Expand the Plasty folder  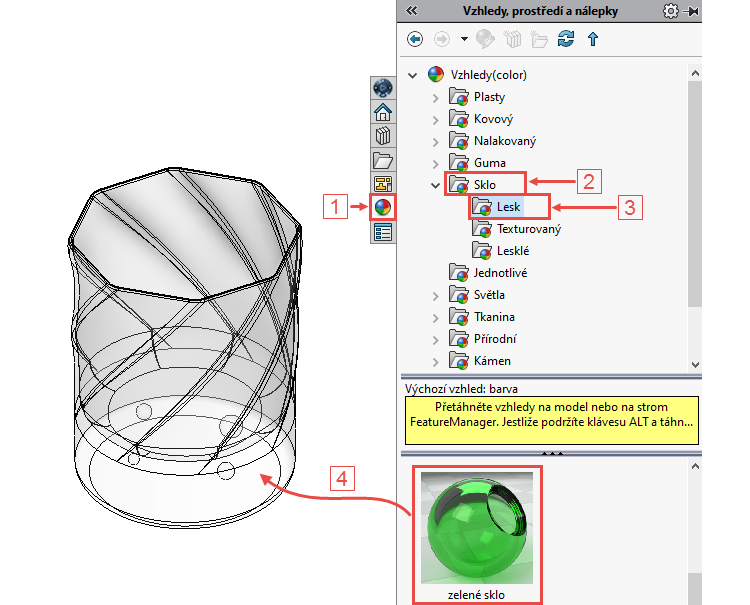(x=435, y=98)
